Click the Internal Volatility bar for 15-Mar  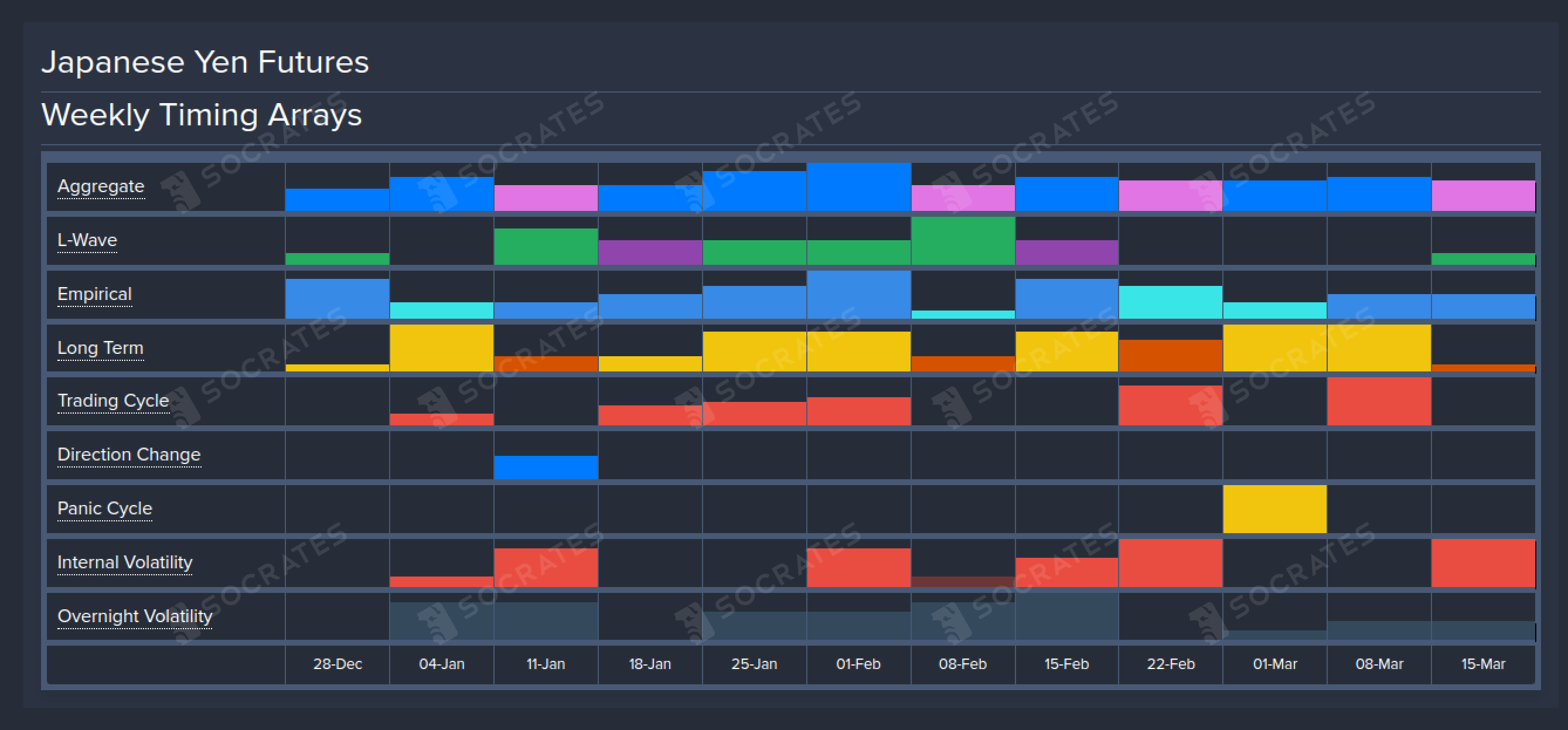point(1484,563)
